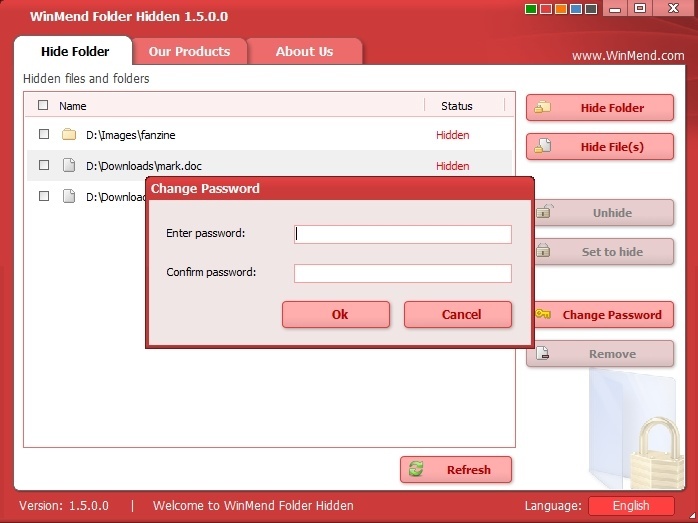Select the Hide Folder tab
This screenshot has width=698, height=523.
75,51
